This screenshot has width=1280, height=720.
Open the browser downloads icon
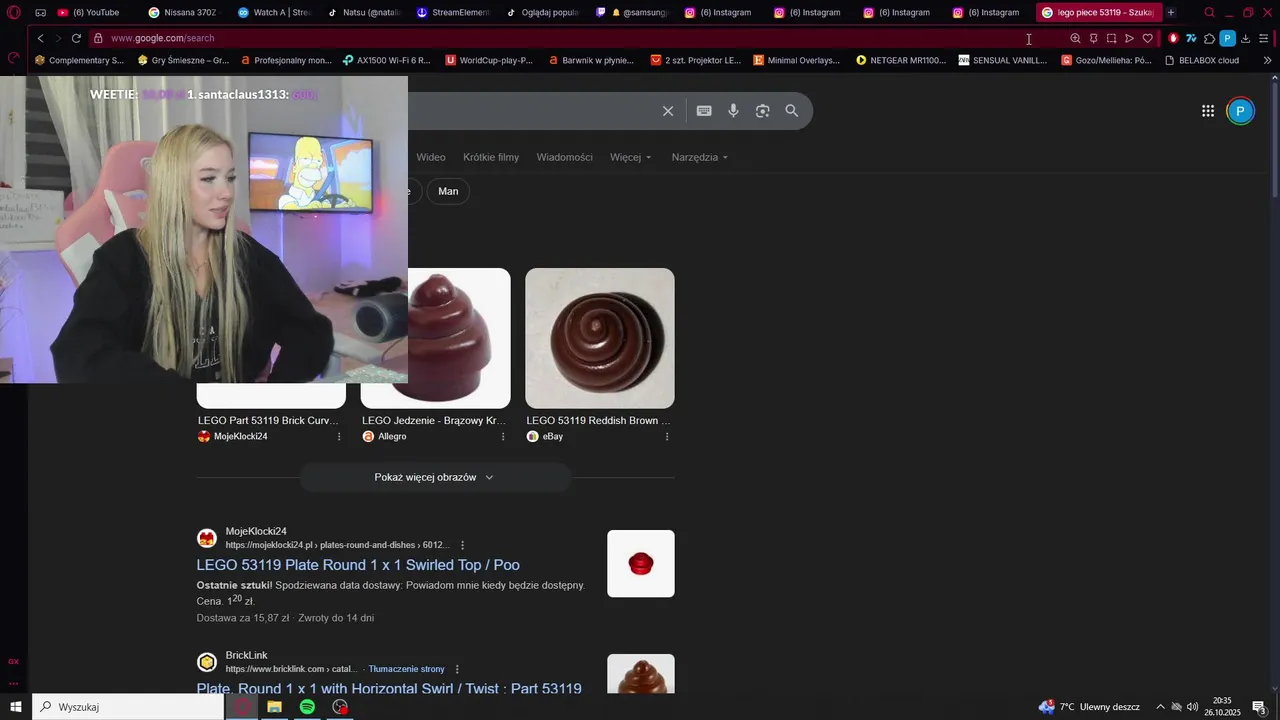1245,38
